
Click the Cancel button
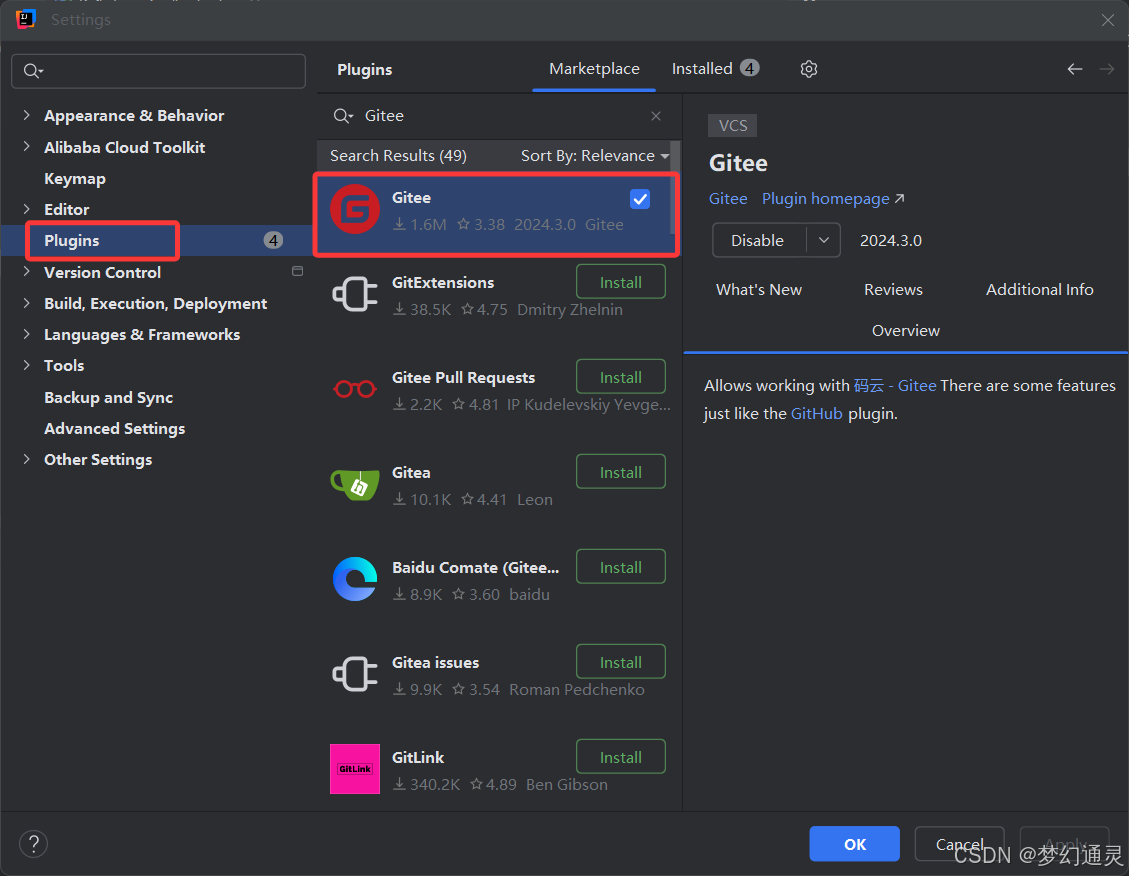click(959, 844)
